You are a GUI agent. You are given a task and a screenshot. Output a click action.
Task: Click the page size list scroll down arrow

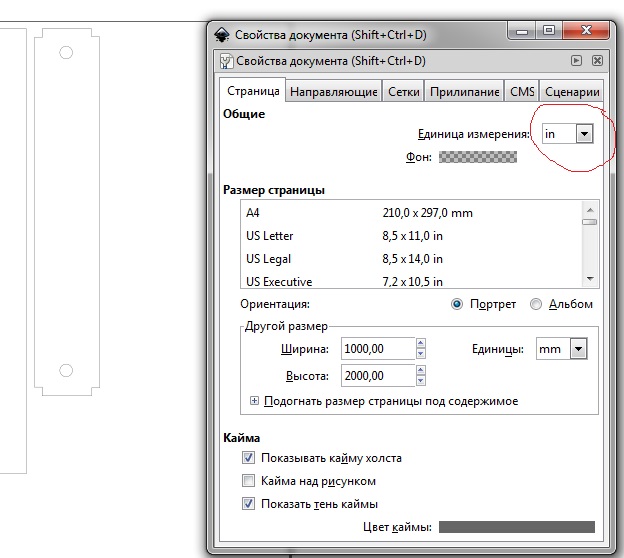590,279
